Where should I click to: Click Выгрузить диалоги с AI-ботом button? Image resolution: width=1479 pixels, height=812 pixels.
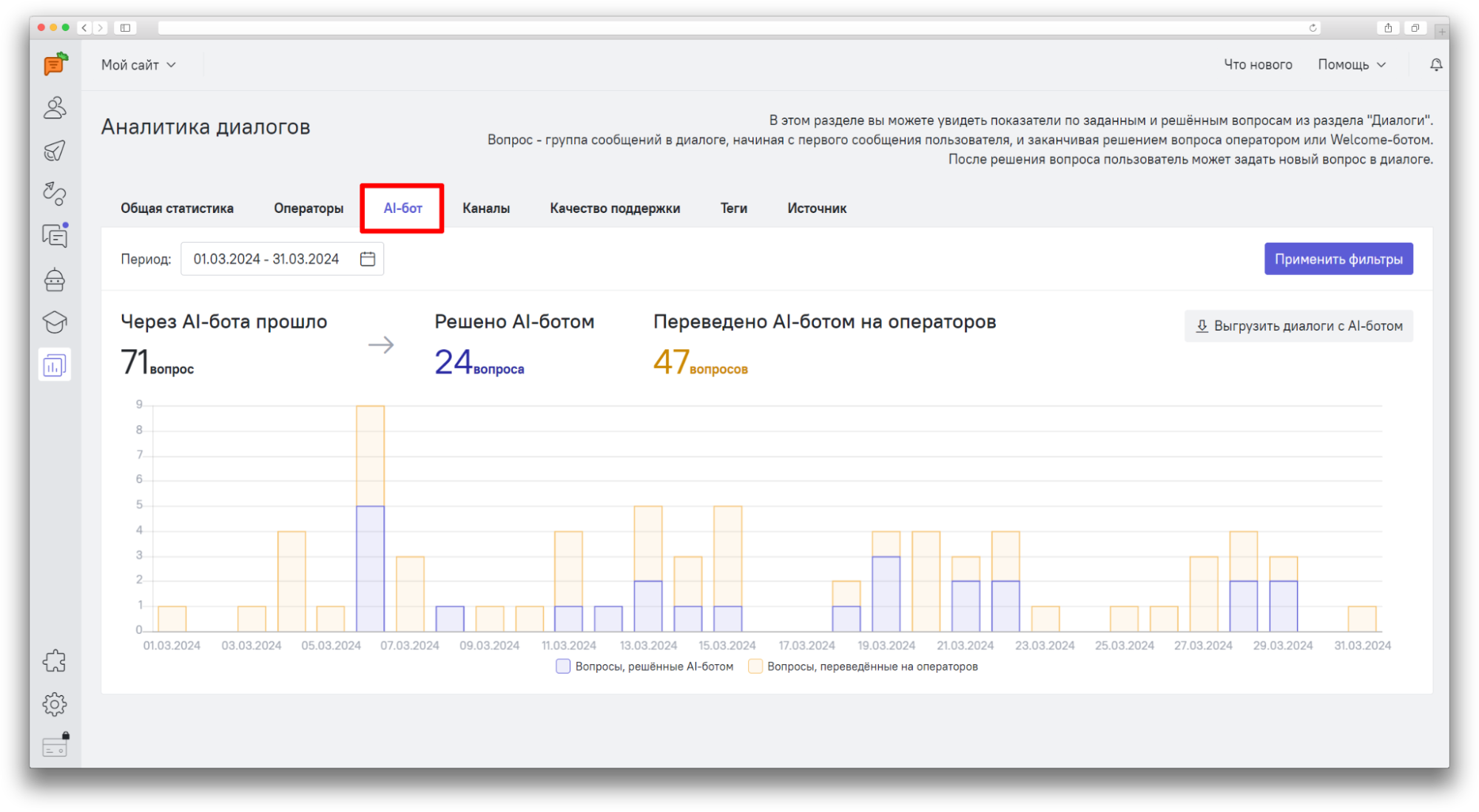coord(1298,326)
